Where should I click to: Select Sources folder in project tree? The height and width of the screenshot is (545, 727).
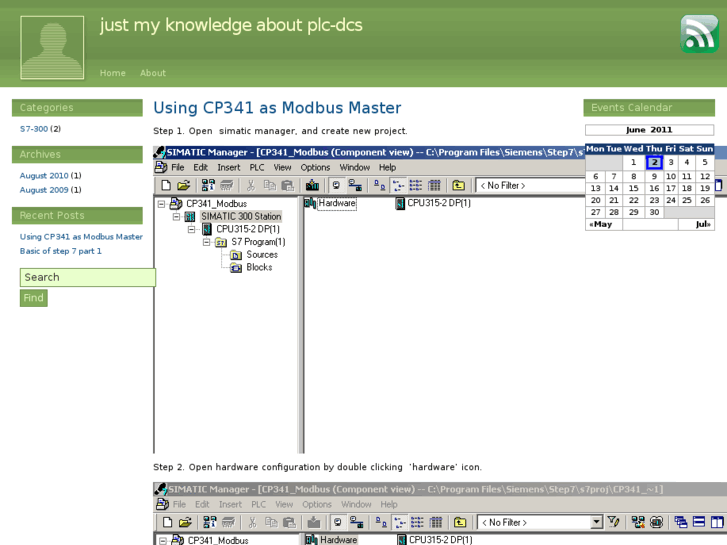click(x=262, y=255)
